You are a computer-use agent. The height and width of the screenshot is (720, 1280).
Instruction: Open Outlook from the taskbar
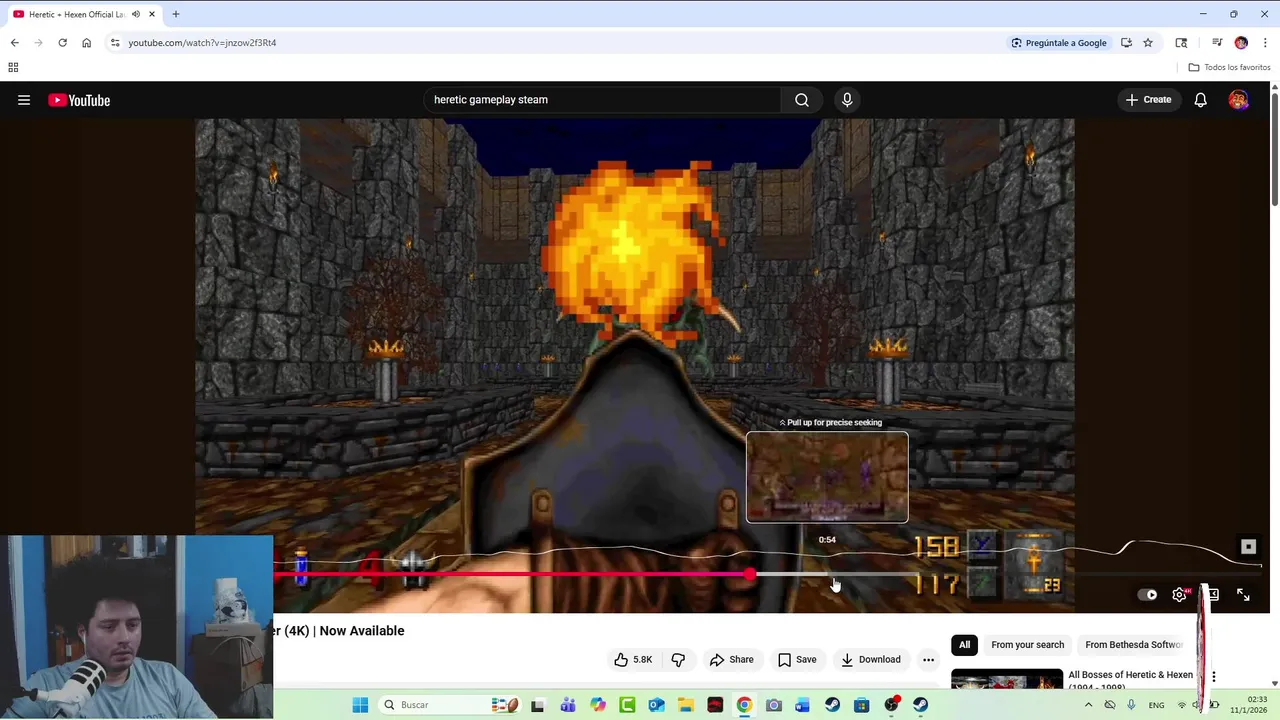[x=656, y=705]
